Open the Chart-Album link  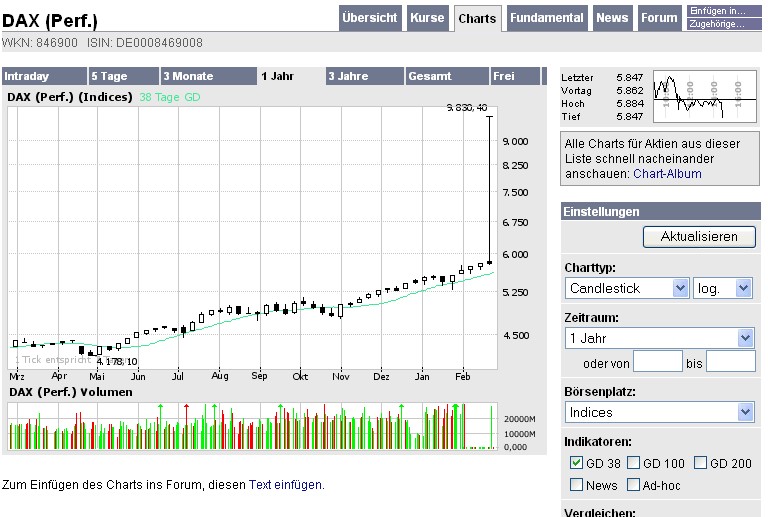click(667, 174)
